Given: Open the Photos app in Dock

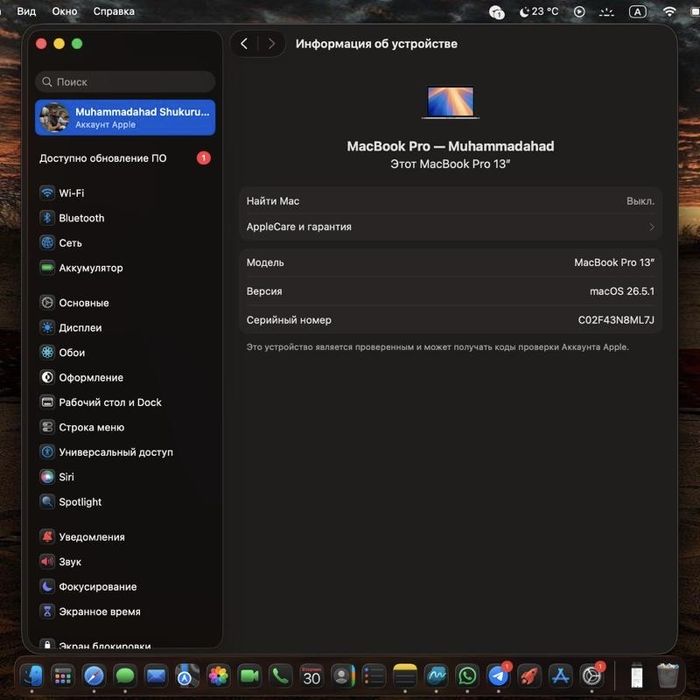Looking at the screenshot, I should click(218, 676).
